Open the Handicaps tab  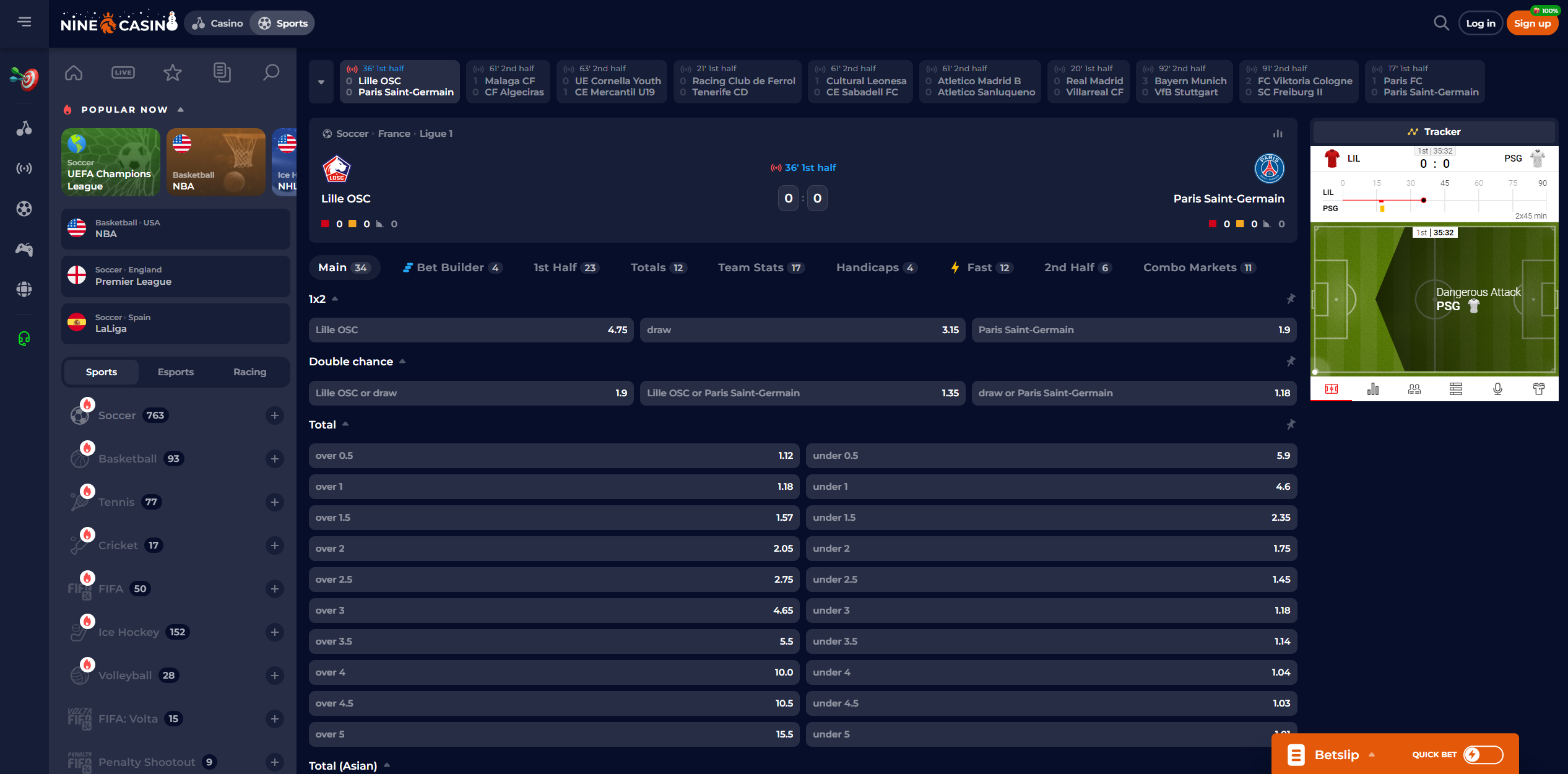tap(877, 267)
